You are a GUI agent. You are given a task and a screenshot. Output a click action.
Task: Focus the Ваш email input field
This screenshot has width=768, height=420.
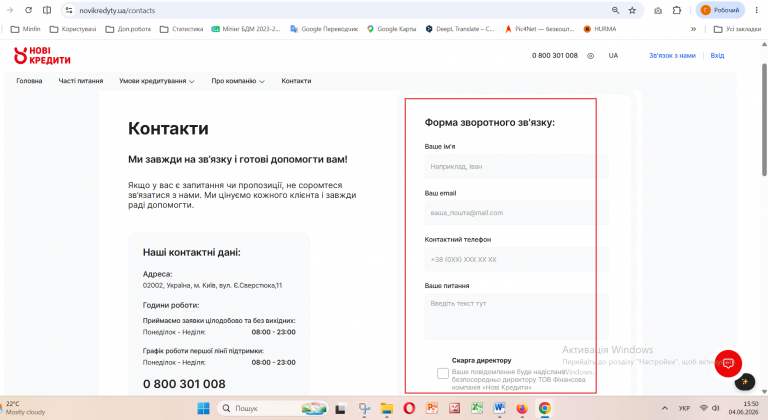pyautogui.click(x=517, y=213)
